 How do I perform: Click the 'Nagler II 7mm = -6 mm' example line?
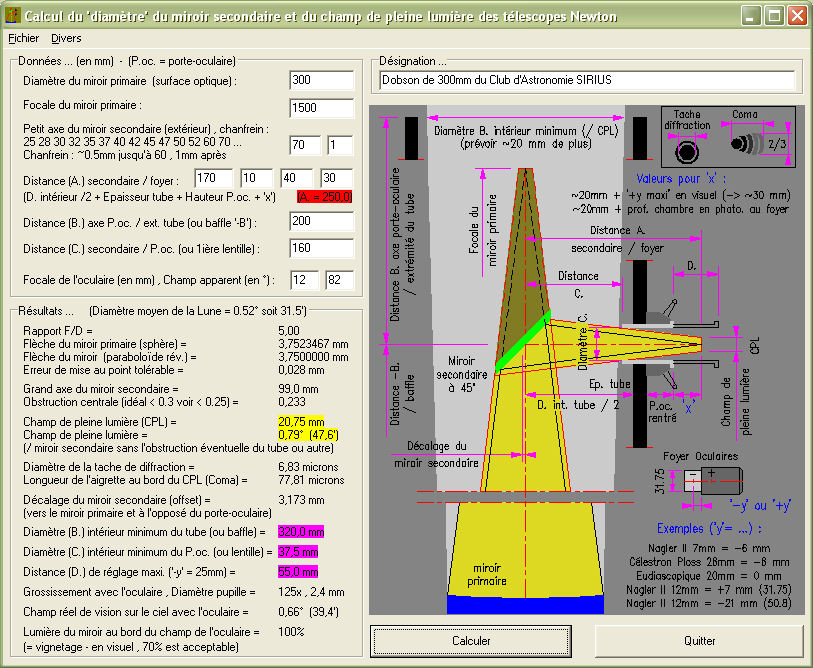tap(709, 548)
